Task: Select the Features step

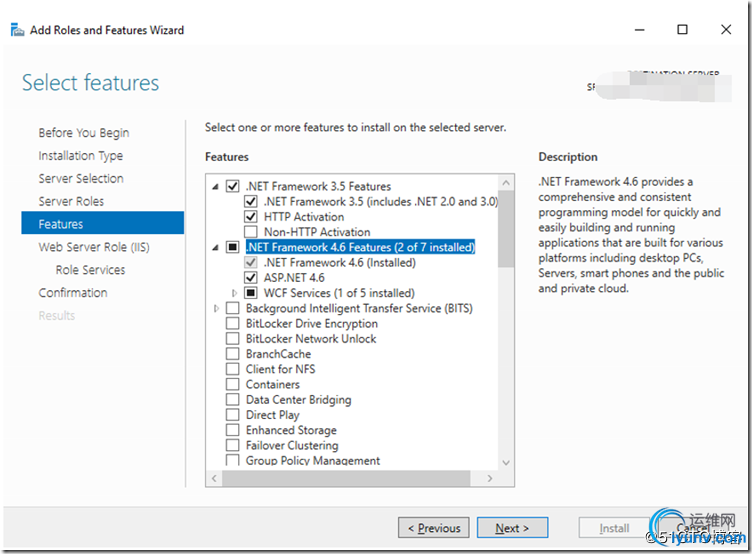Action: click(103, 224)
